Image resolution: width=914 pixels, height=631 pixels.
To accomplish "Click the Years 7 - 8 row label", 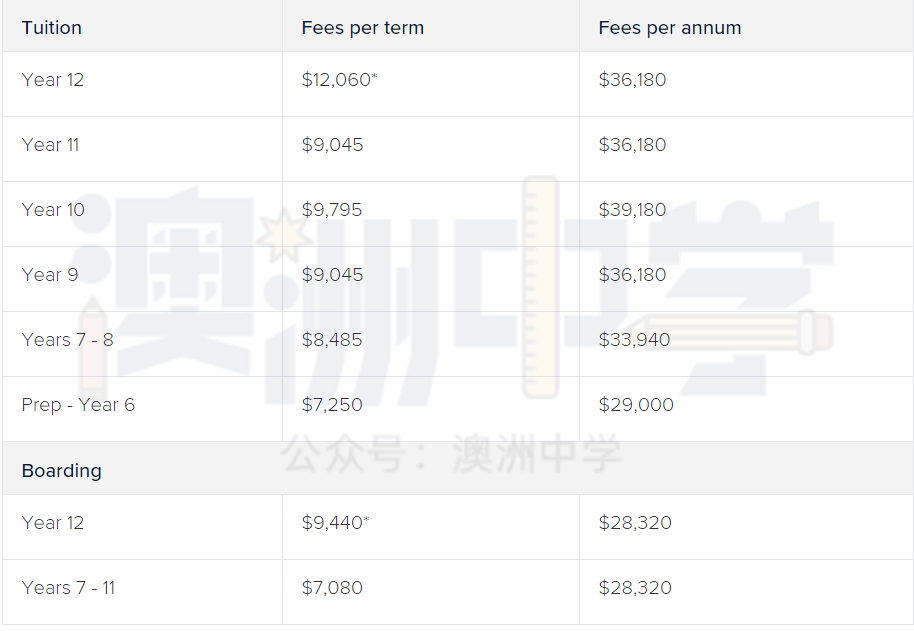I will pyautogui.click(x=67, y=340).
